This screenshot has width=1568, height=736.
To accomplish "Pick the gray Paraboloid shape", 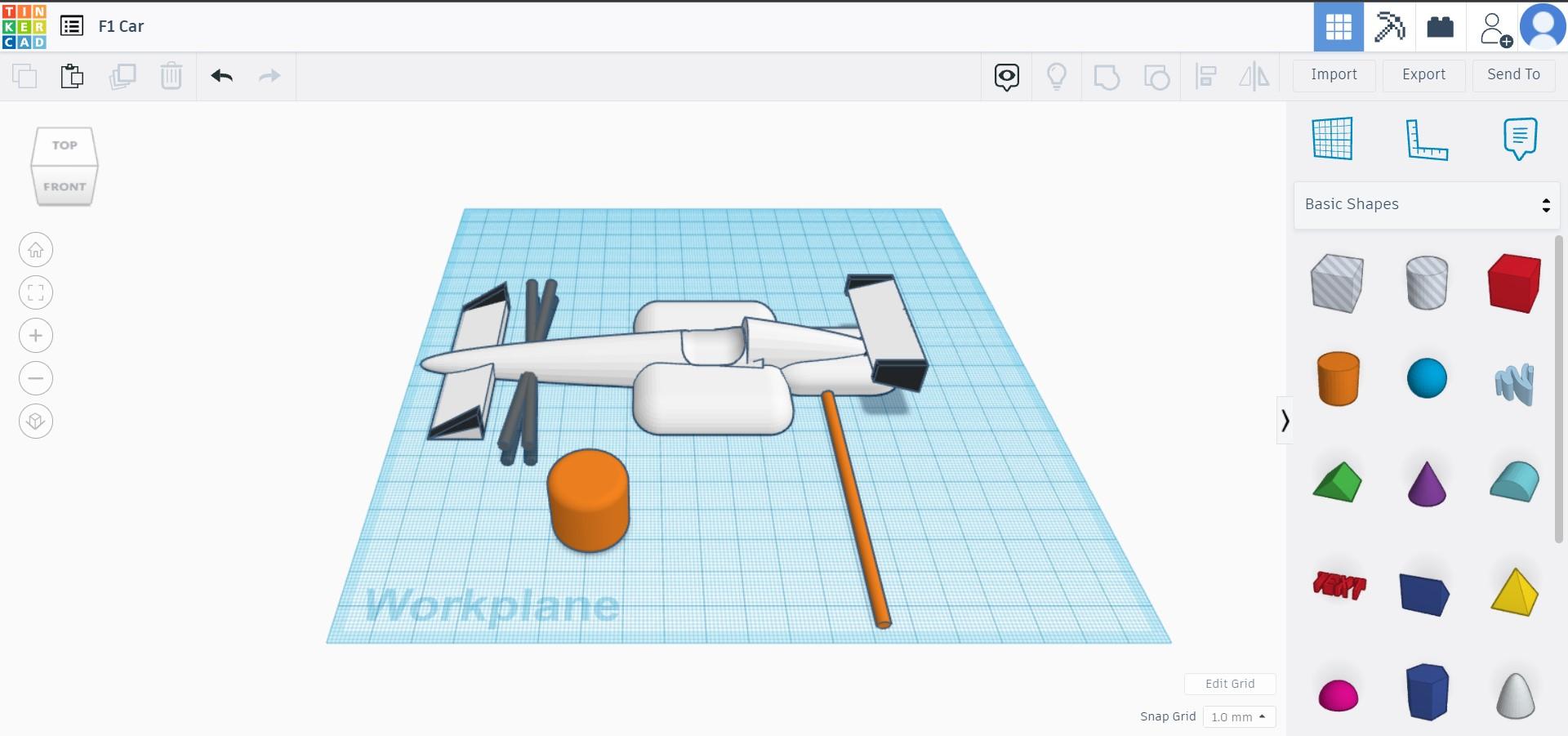I will point(1515,696).
